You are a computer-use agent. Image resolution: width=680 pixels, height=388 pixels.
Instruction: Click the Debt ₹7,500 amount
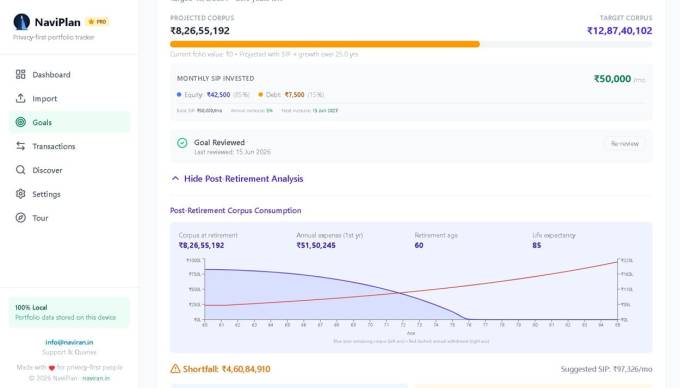tap(294, 95)
